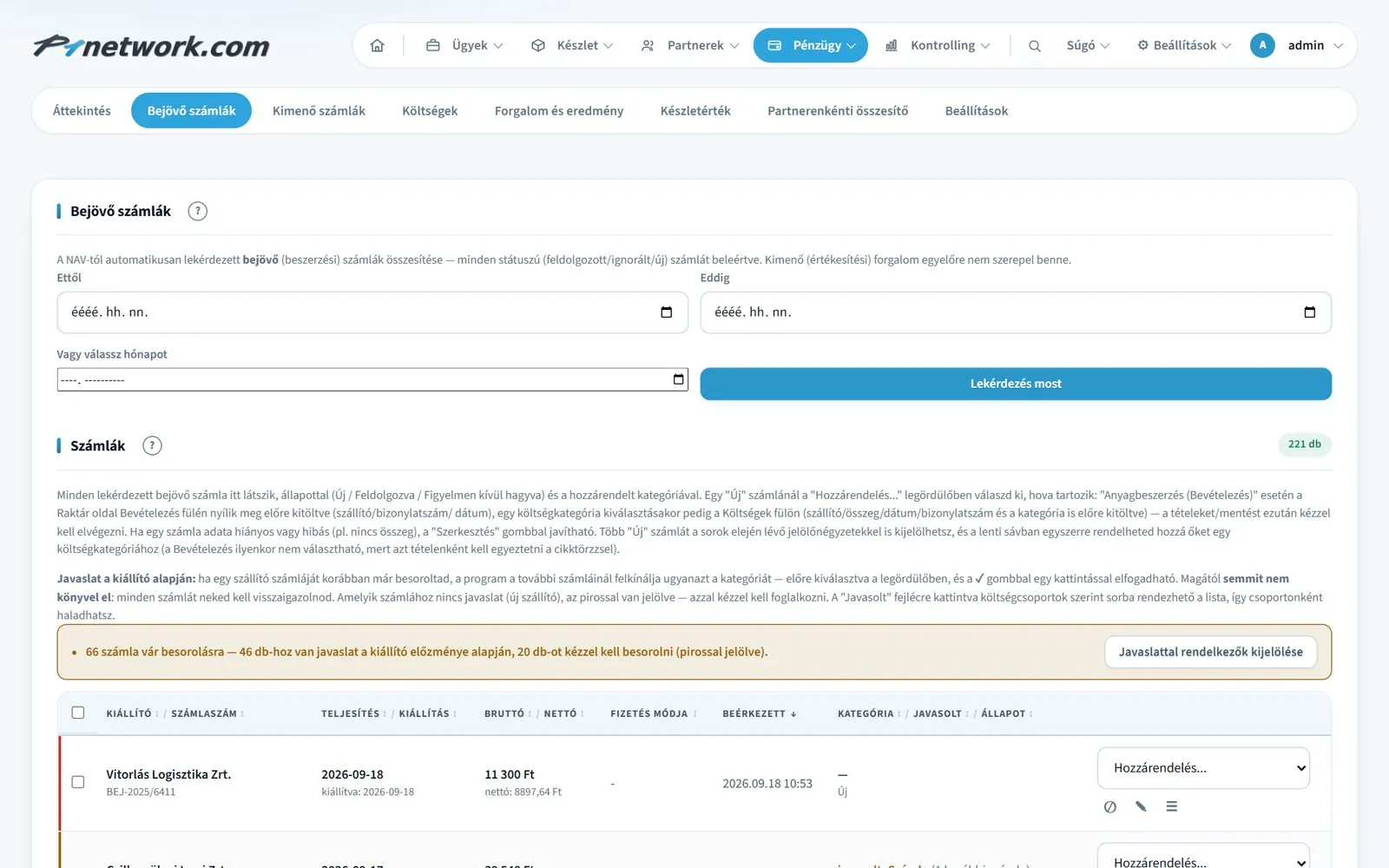Click the briefcase icon beside Ügyek
The image size is (1389, 868).
(x=432, y=45)
